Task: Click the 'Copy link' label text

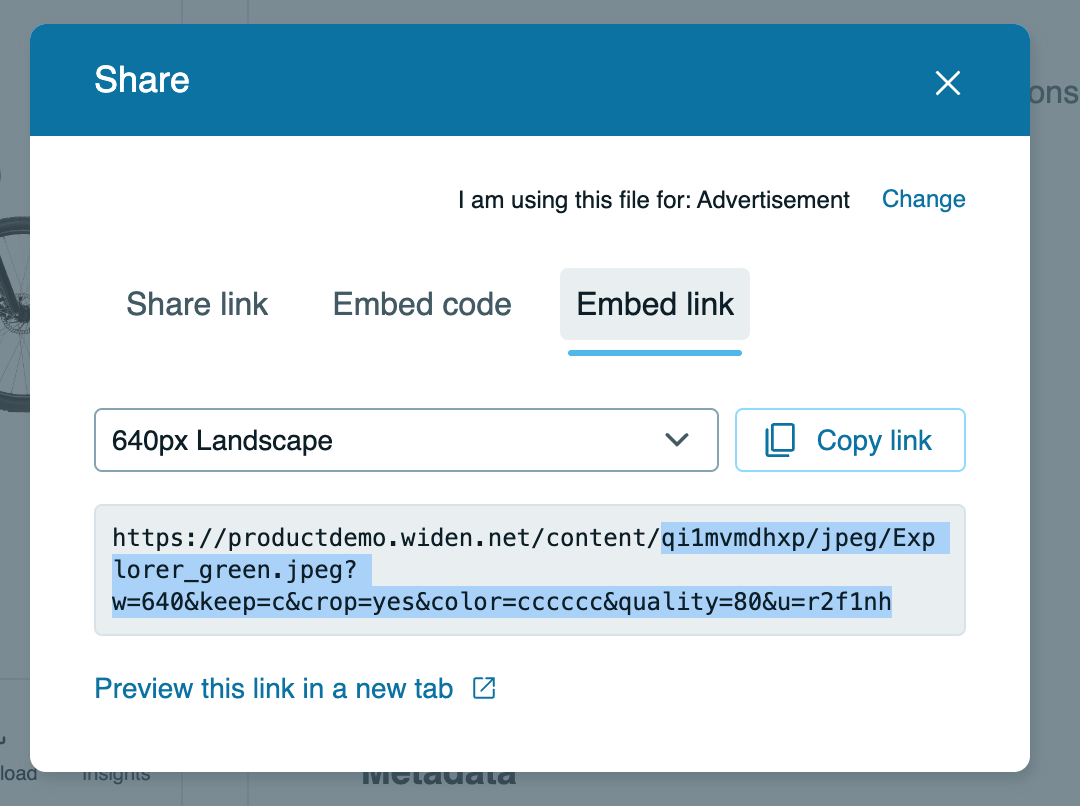Action: 874,440
